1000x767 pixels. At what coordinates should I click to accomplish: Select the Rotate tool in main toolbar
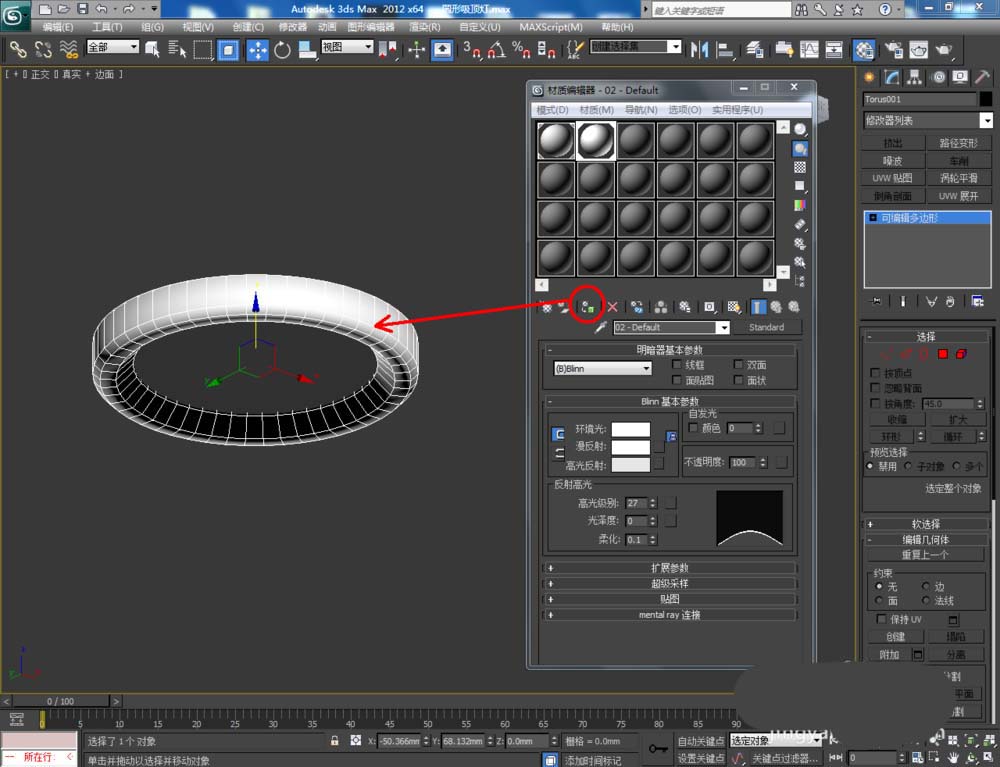tap(282, 50)
